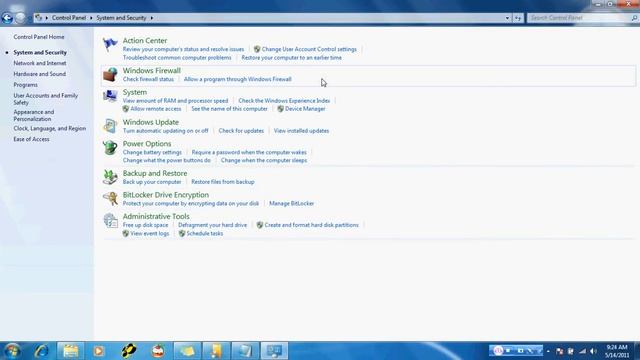Launch Internet Explorer from the taskbar

click(x=41, y=351)
